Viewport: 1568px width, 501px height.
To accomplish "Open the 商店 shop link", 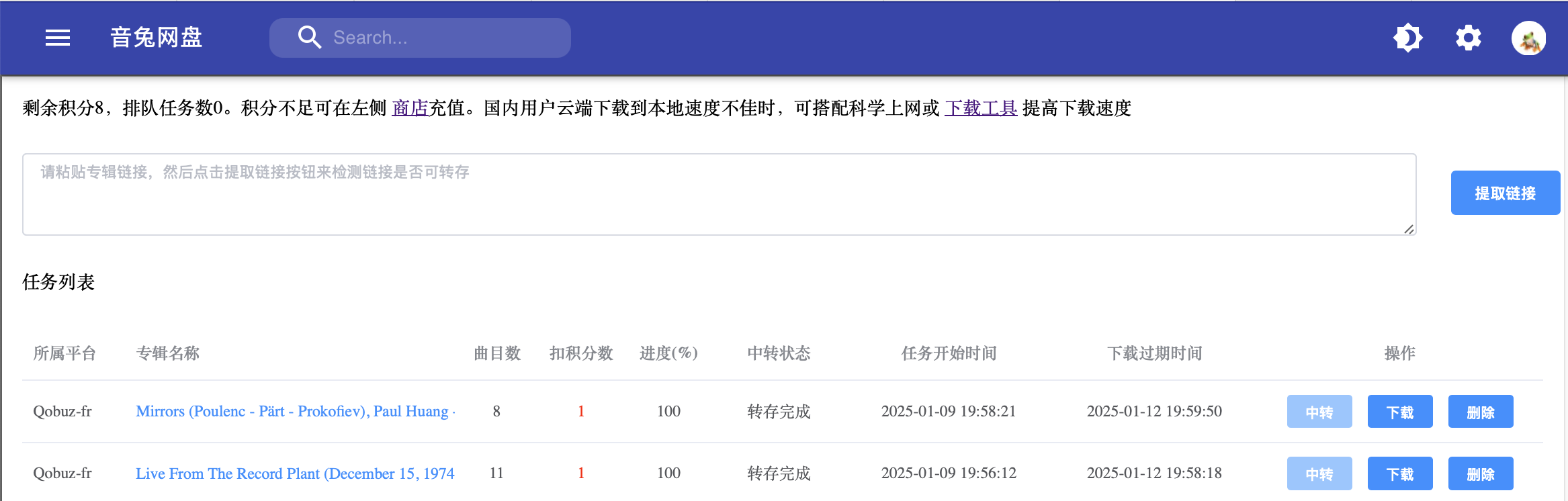I will (410, 108).
